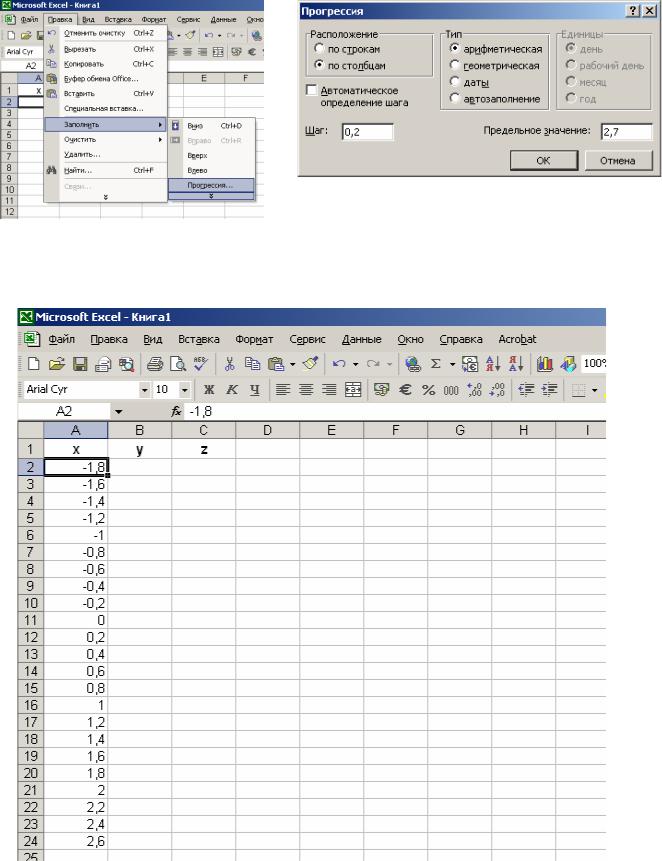Open Print Preview from the toolbar

click(x=178, y=364)
